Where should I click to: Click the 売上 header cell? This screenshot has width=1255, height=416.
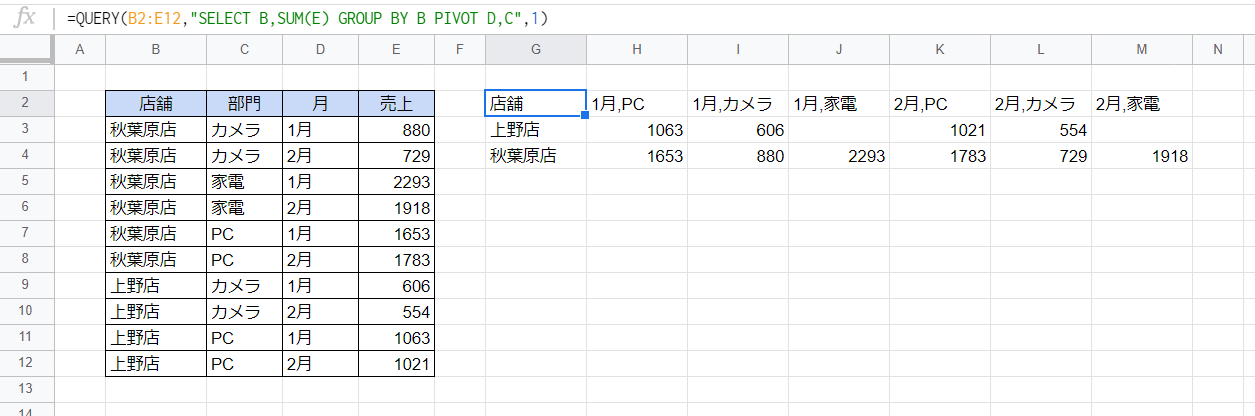tap(397, 103)
